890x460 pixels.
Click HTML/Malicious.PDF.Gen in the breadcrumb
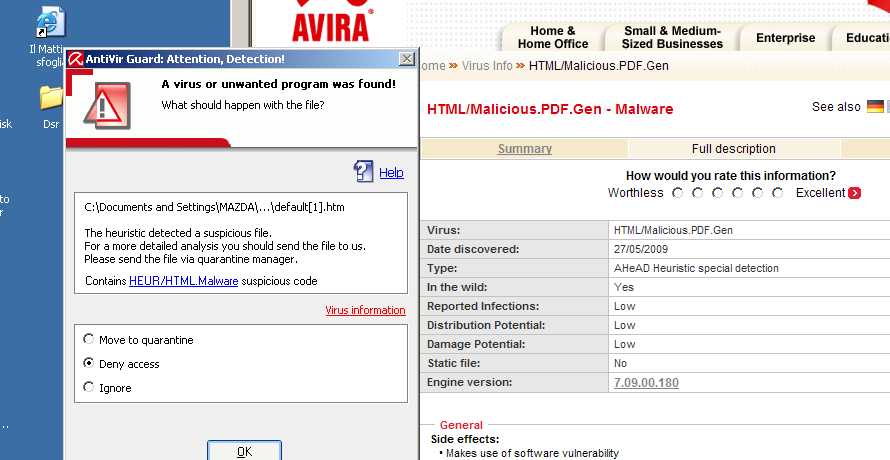click(599, 66)
